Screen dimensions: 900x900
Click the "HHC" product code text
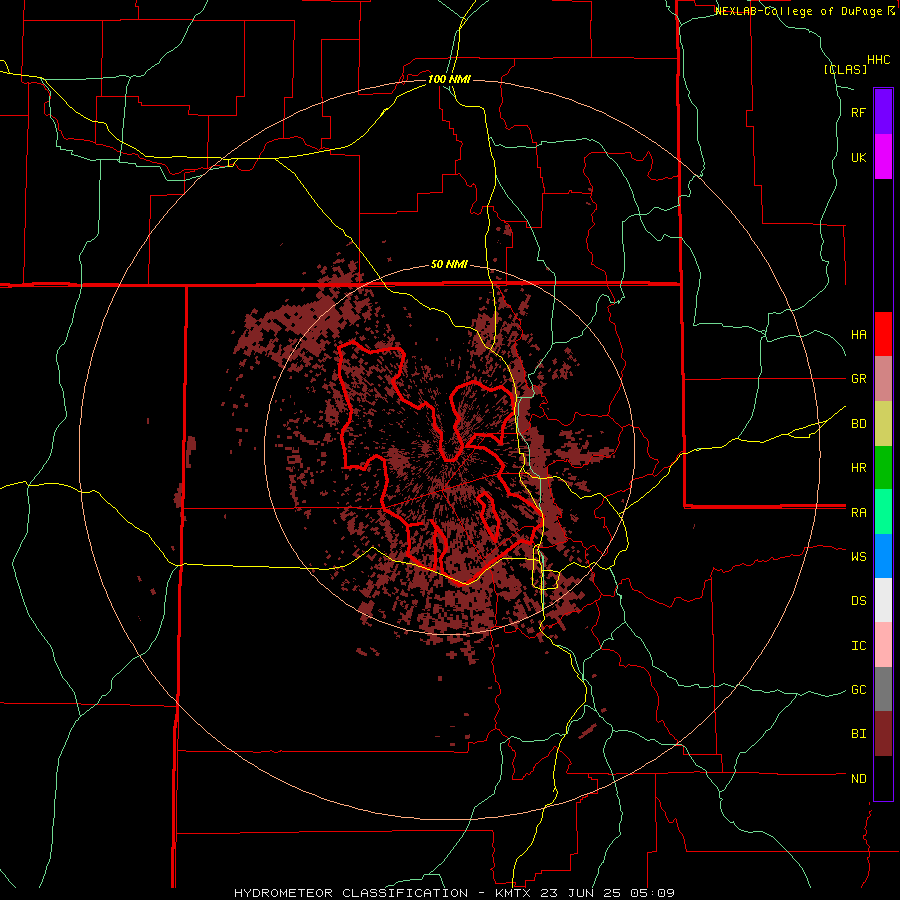[x=878, y=60]
